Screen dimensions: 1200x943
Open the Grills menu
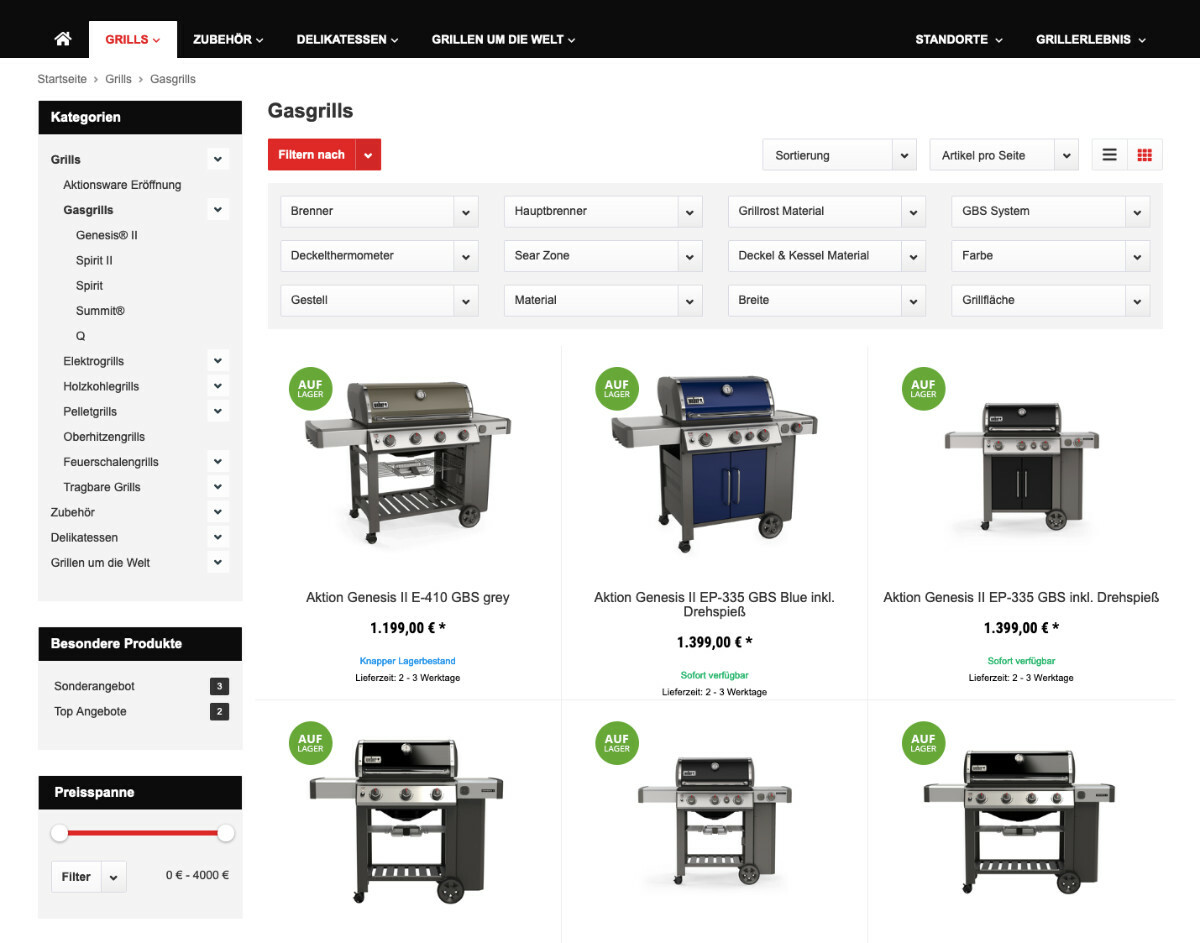point(133,40)
